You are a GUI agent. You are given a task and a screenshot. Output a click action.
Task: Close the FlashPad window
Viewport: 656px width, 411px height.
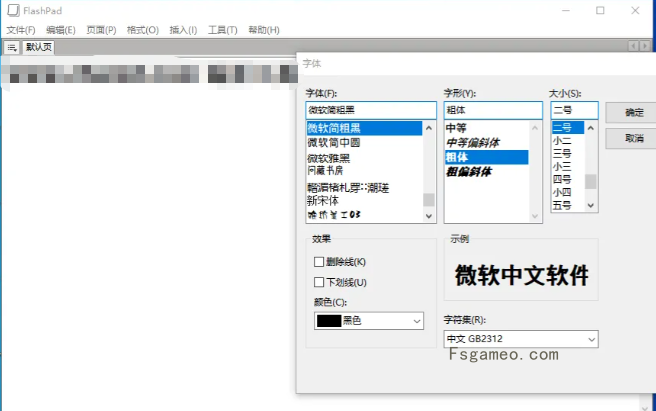(x=635, y=10)
